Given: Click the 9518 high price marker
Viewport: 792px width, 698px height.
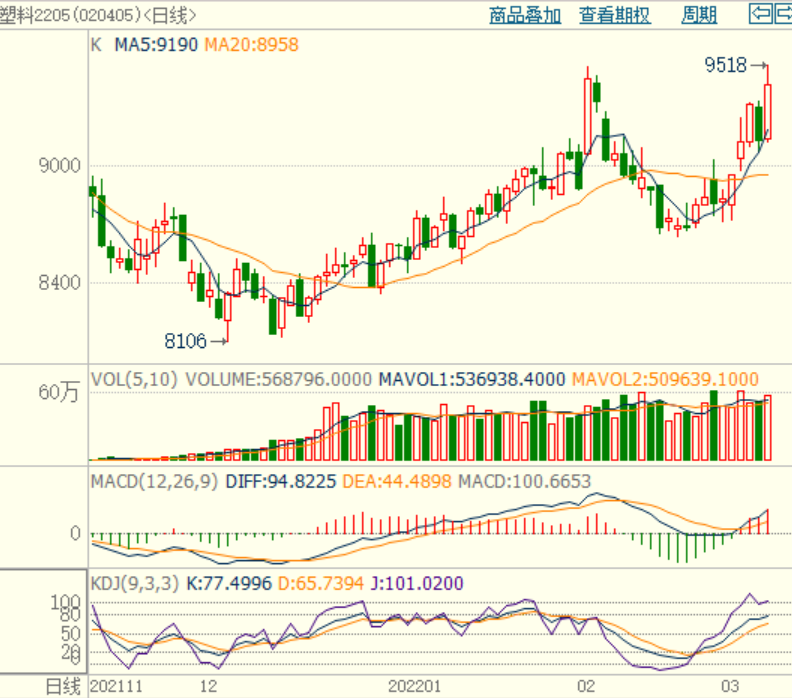Looking at the screenshot, I should tap(725, 65).
